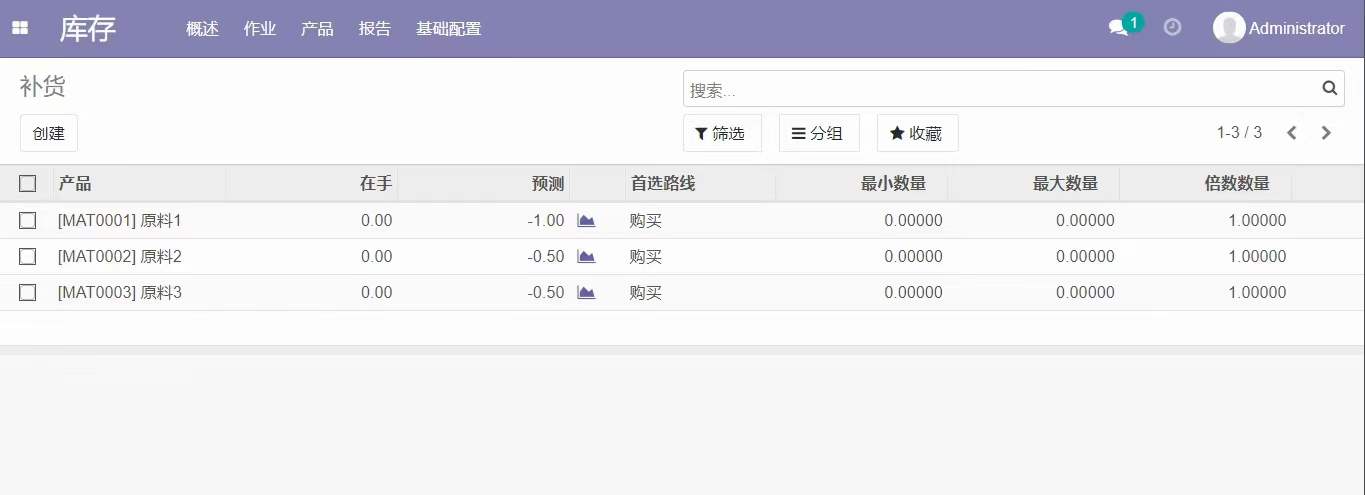Click into the 搜索 search field
The image size is (1365, 495).
coord(1000,90)
